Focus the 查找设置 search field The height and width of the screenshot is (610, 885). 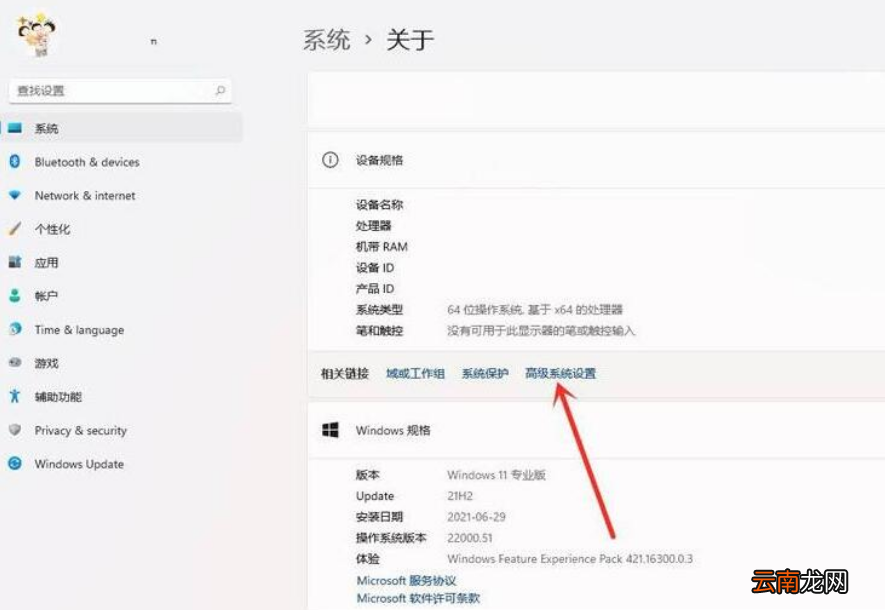coord(120,90)
